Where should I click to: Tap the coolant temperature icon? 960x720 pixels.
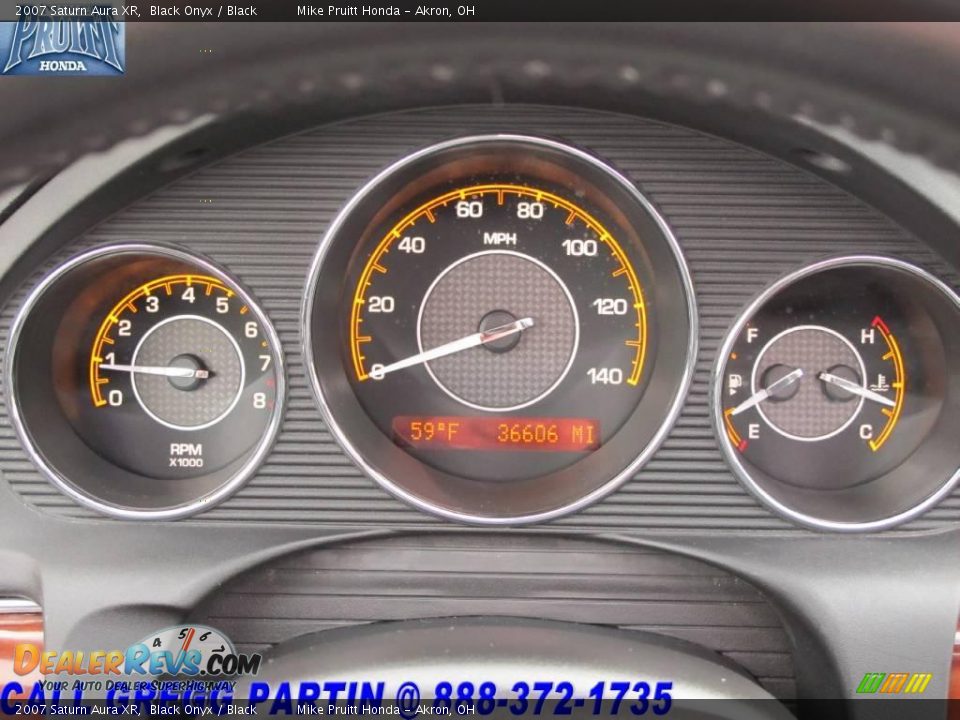click(x=879, y=383)
